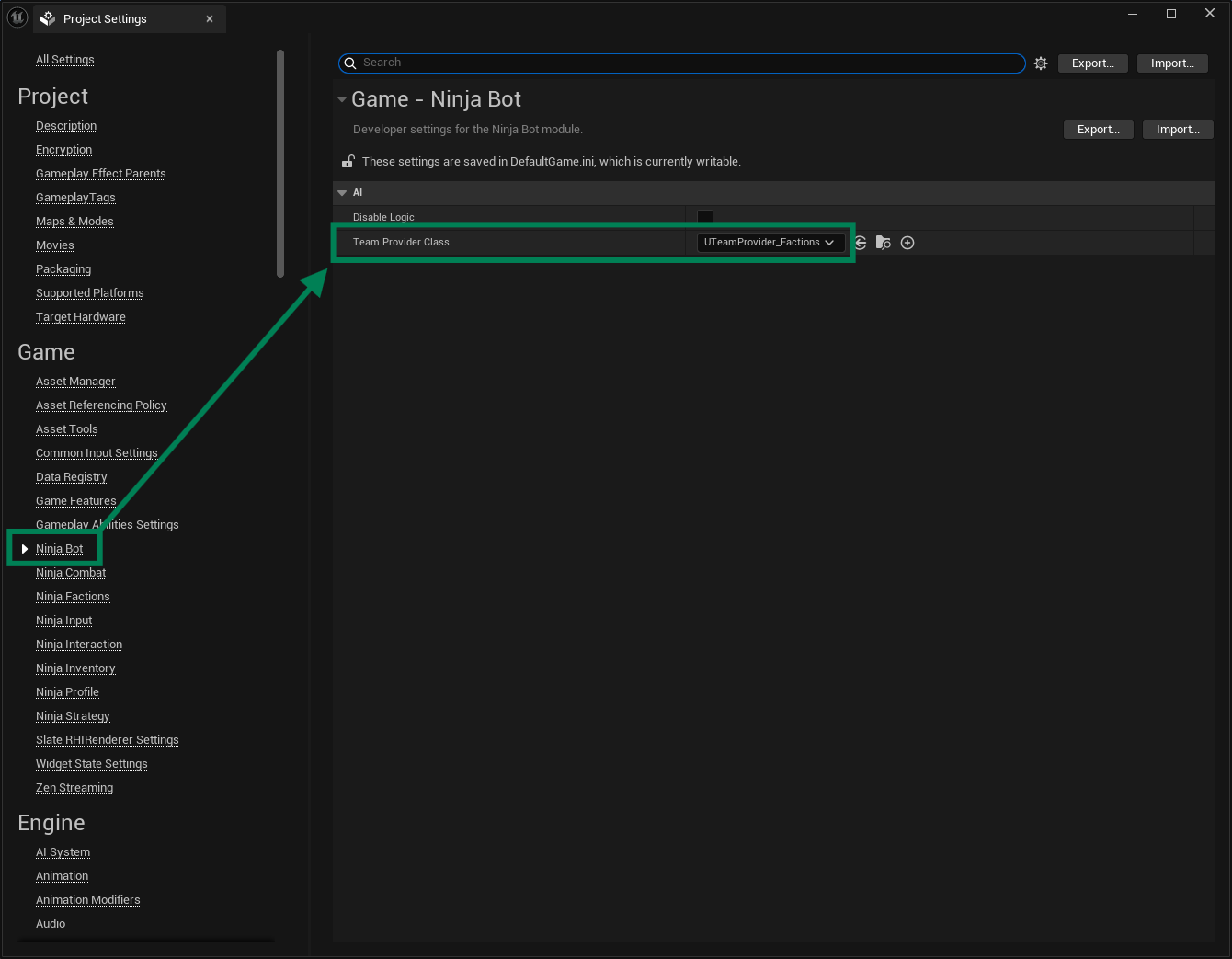
Task: Enable Disable Logic in the AI section
Action: coord(704,216)
